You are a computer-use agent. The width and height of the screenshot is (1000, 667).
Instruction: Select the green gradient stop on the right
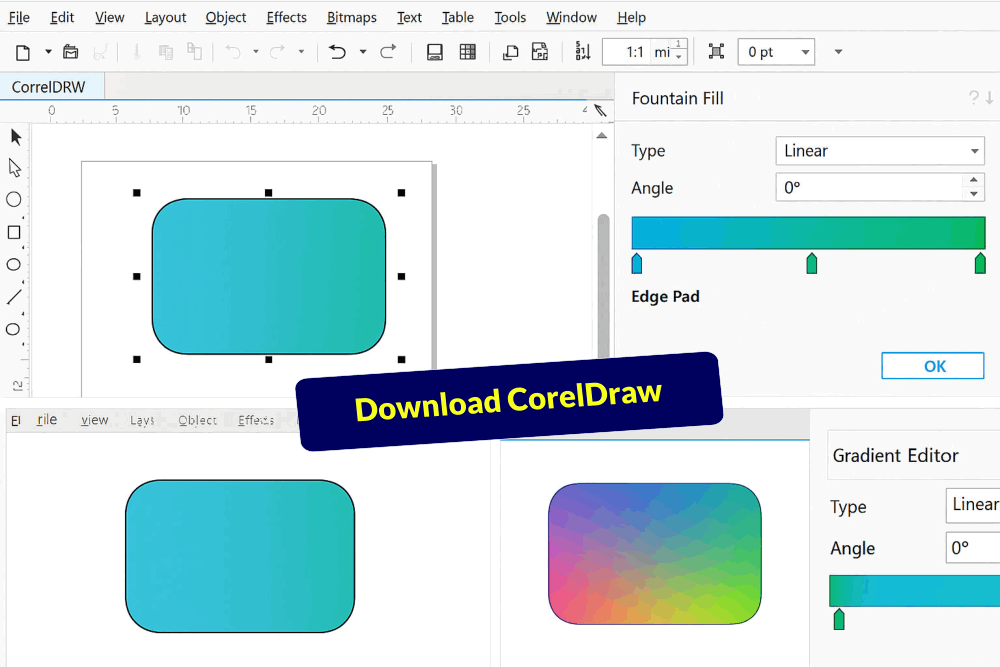[x=980, y=263]
